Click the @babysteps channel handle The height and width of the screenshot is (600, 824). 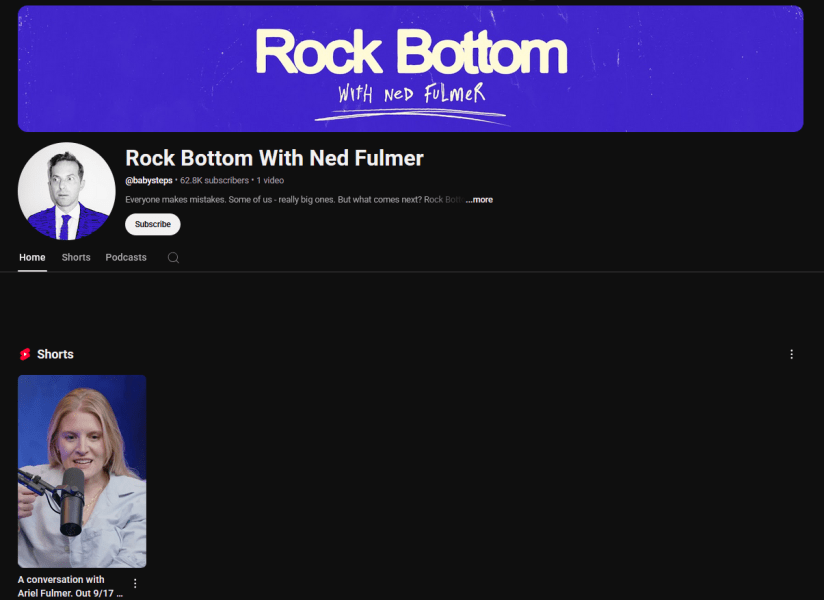[x=148, y=181]
